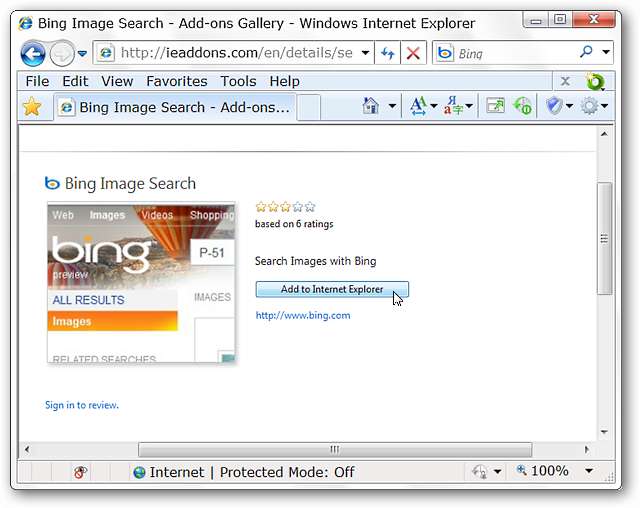Screen dimensions: 640x508
Task: Click the translate icon in toolbar
Action: tap(453, 106)
